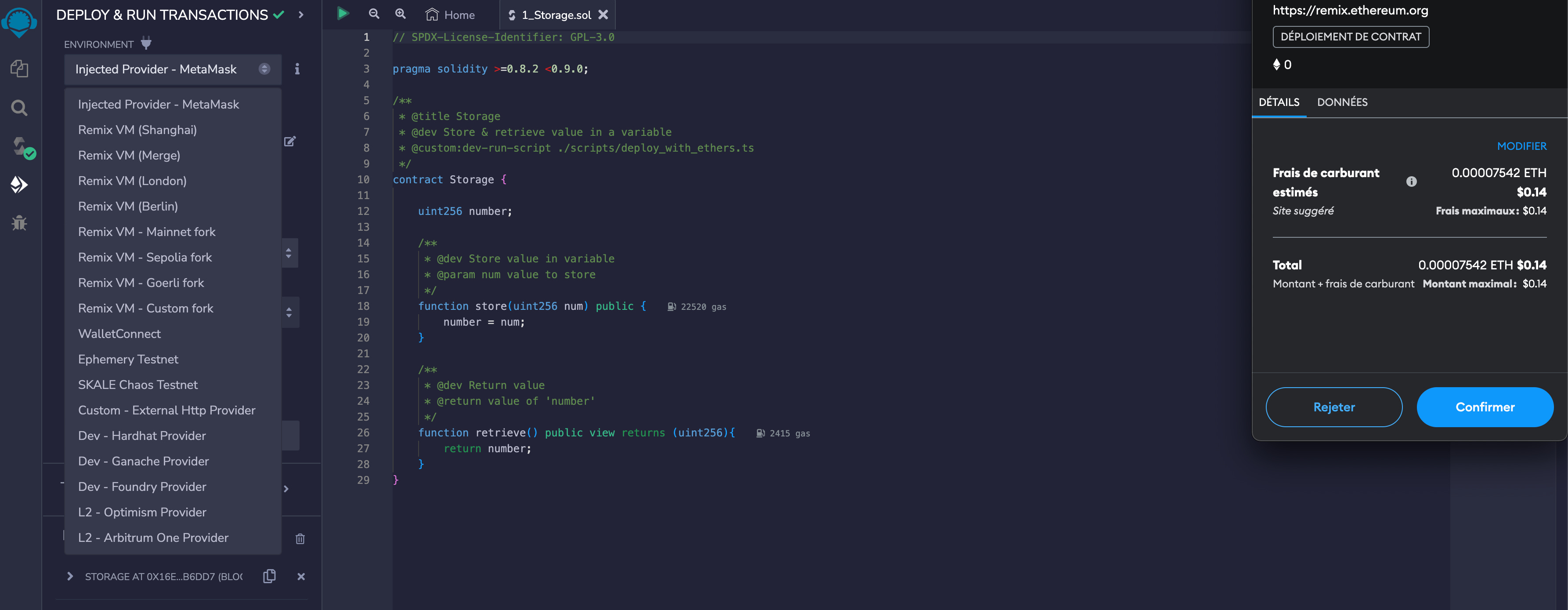Open the Search in files icon
Screen dimensions: 1568x610
click(x=19, y=108)
